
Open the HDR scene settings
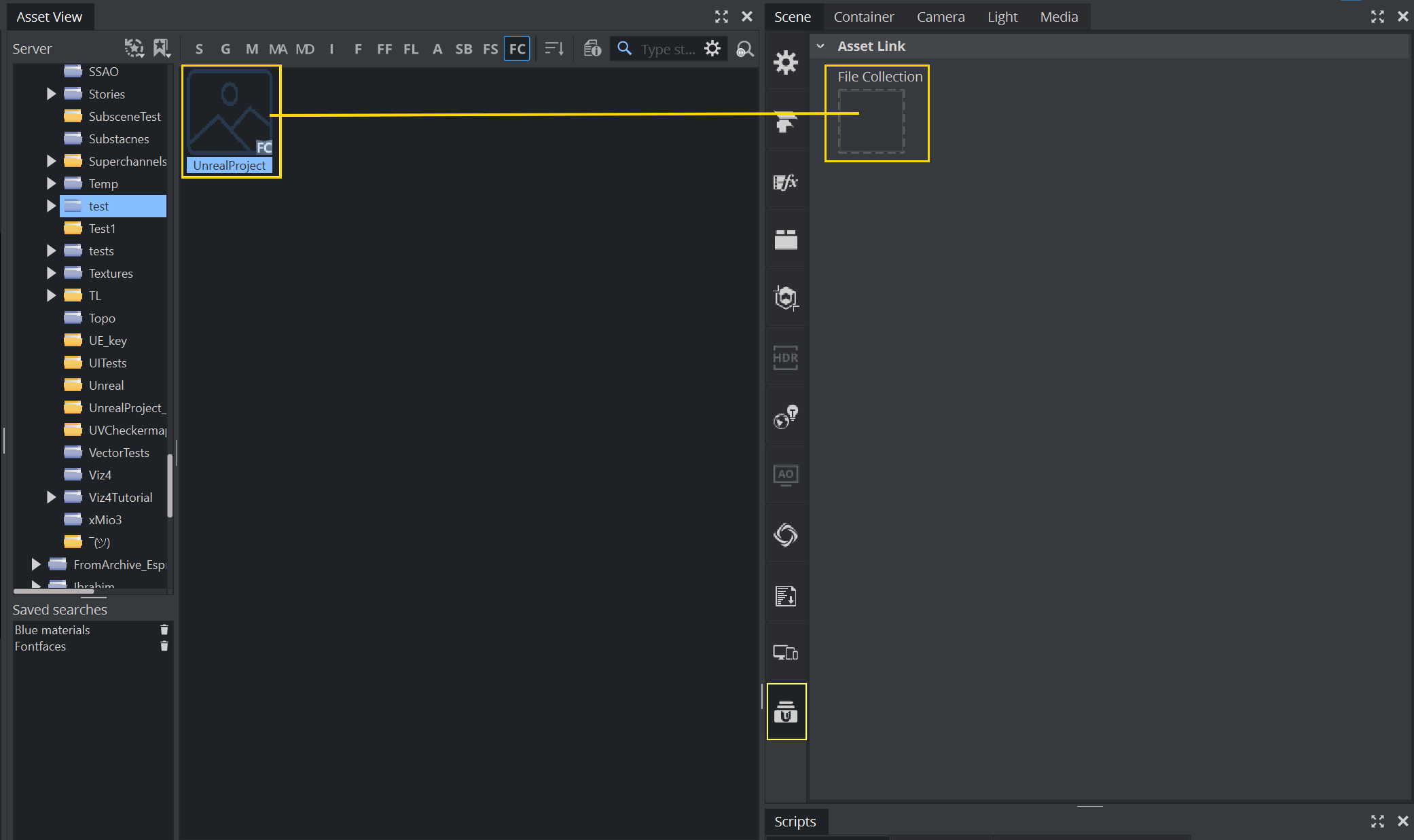[786, 358]
